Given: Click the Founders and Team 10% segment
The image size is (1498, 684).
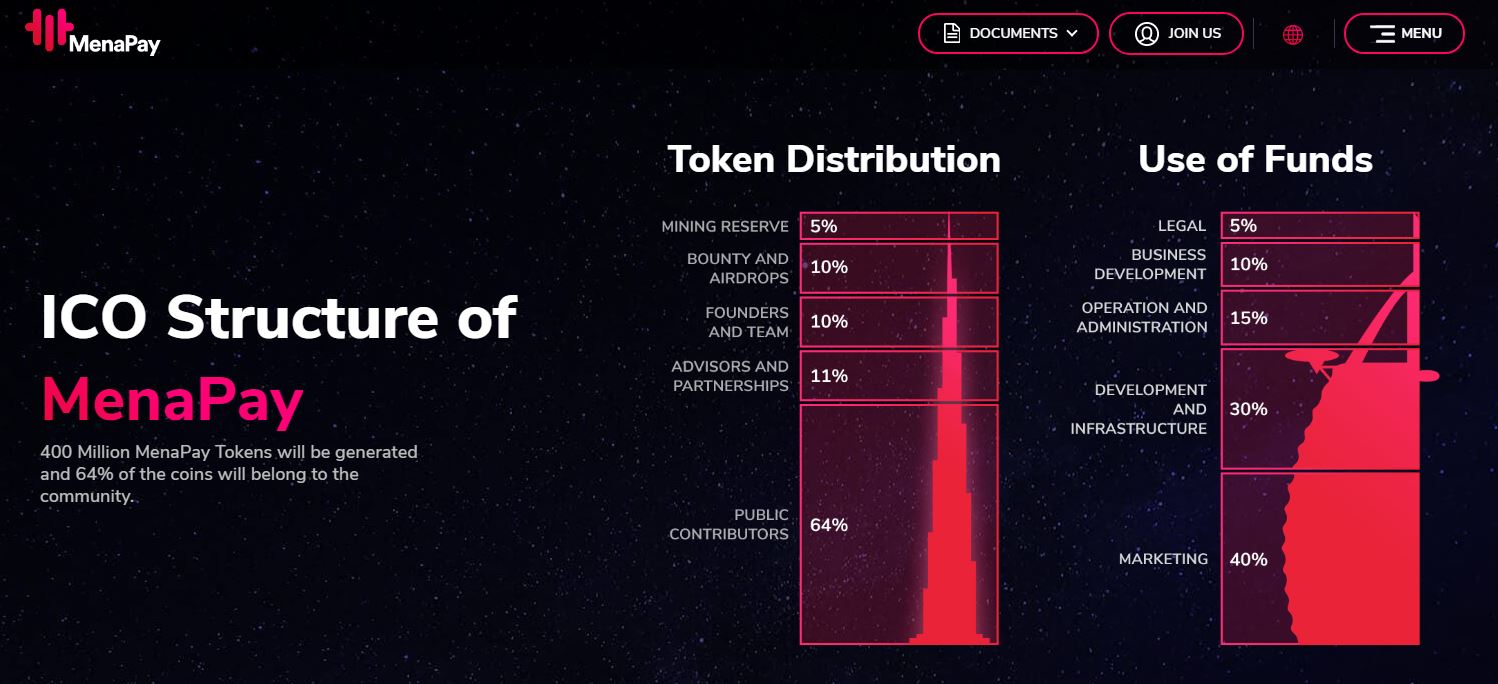Looking at the screenshot, I should (899, 322).
